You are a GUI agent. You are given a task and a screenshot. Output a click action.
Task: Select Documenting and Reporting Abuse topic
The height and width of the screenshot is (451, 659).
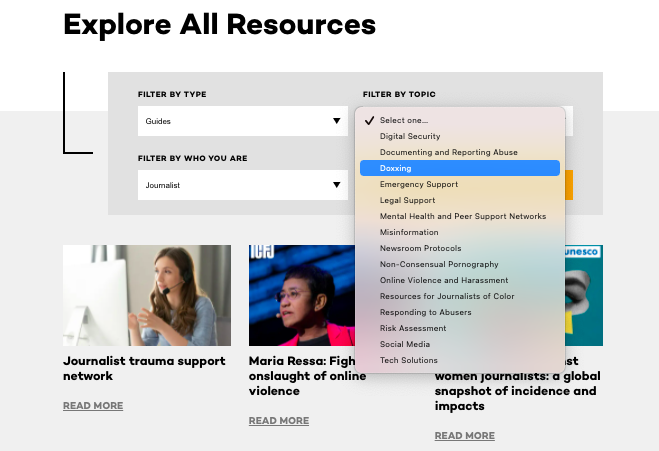click(460, 152)
